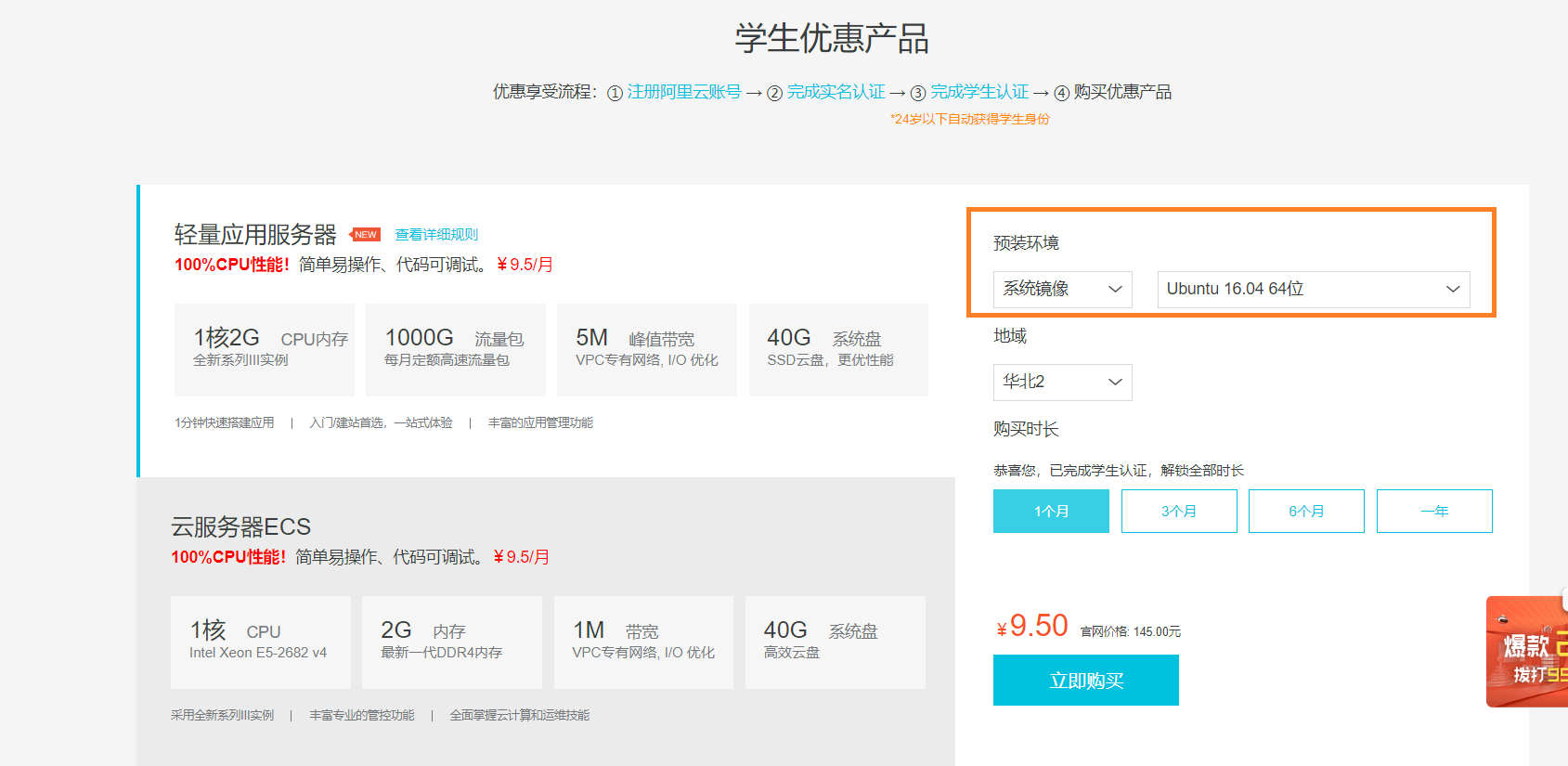Click 1分钟快速搭建应用 text
This screenshot has width=1568, height=766.
(x=225, y=422)
